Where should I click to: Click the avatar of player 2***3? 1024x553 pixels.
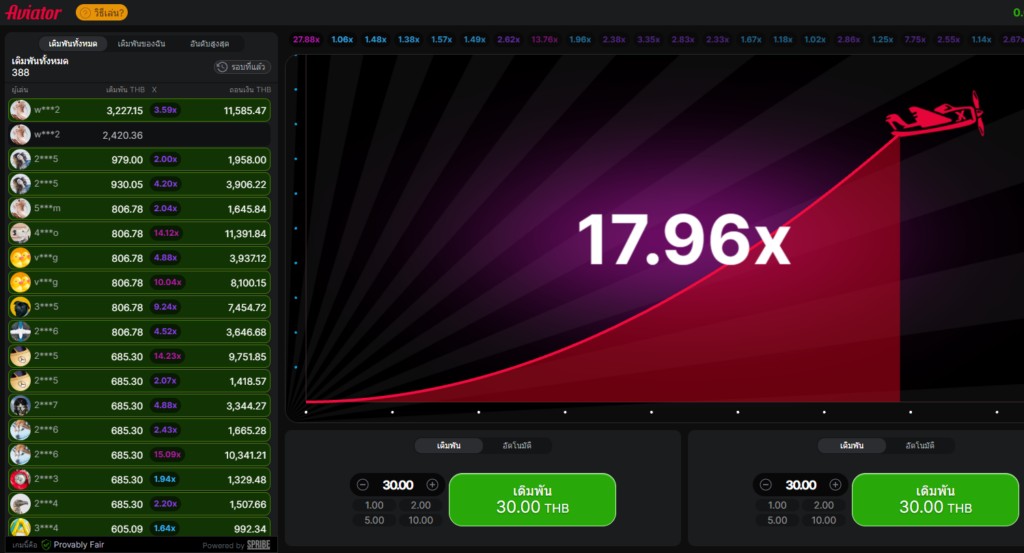coord(20,479)
